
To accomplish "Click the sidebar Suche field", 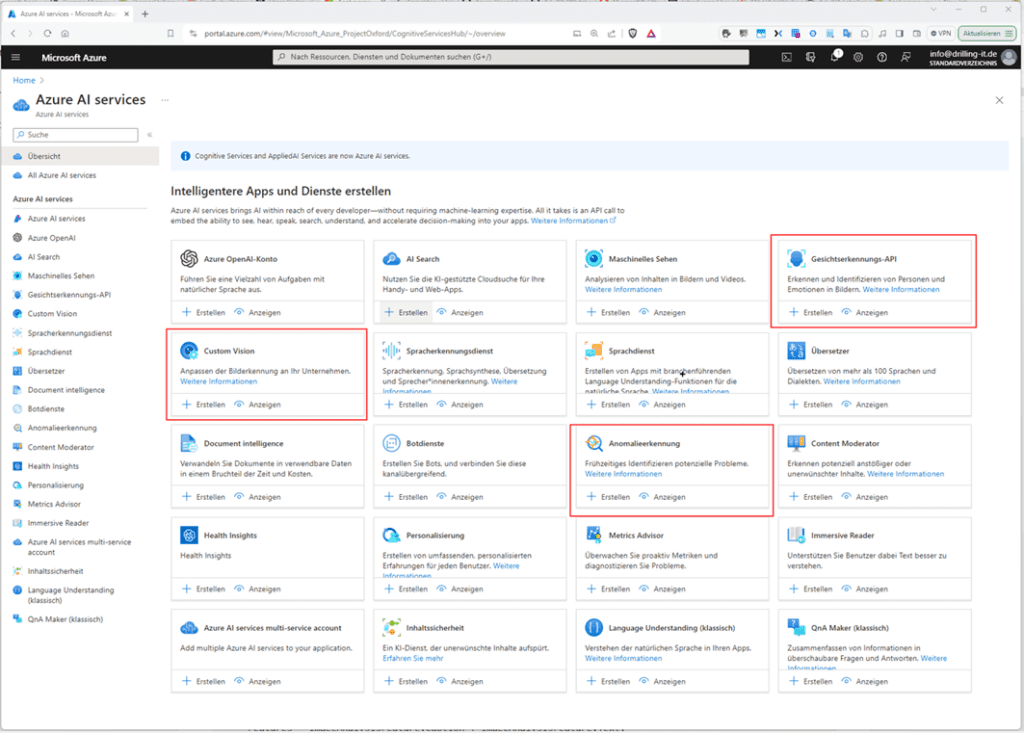I will 76,135.
